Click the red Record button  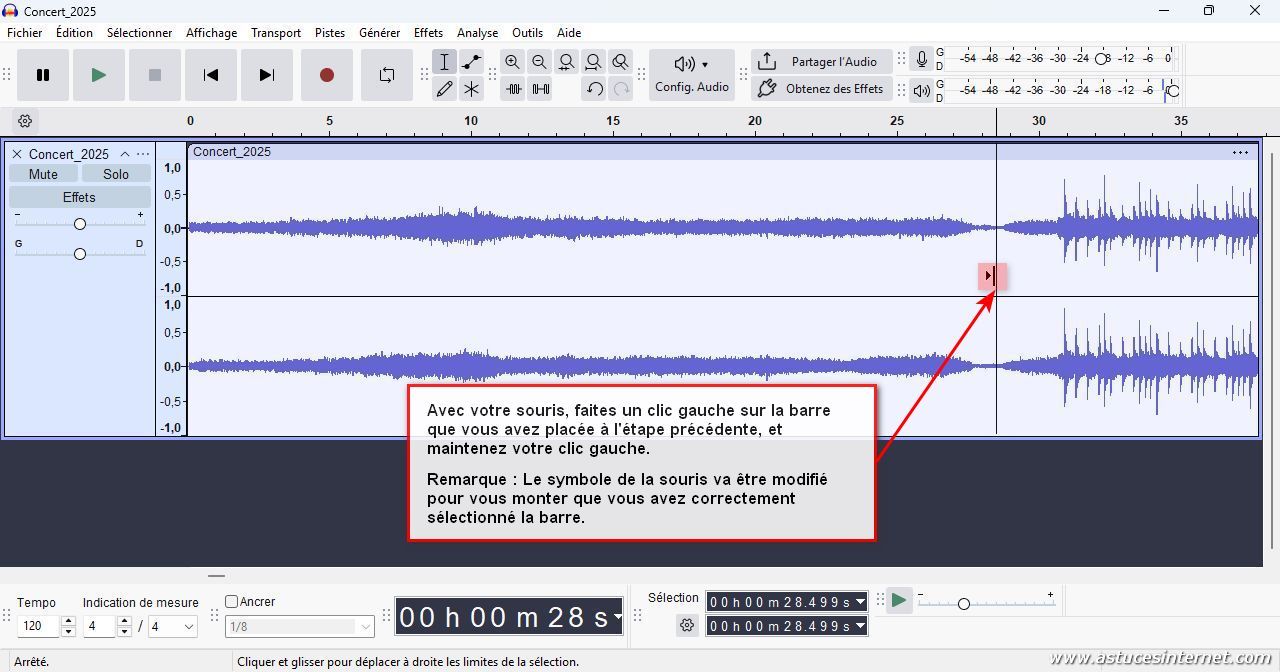pyautogui.click(x=326, y=75)
